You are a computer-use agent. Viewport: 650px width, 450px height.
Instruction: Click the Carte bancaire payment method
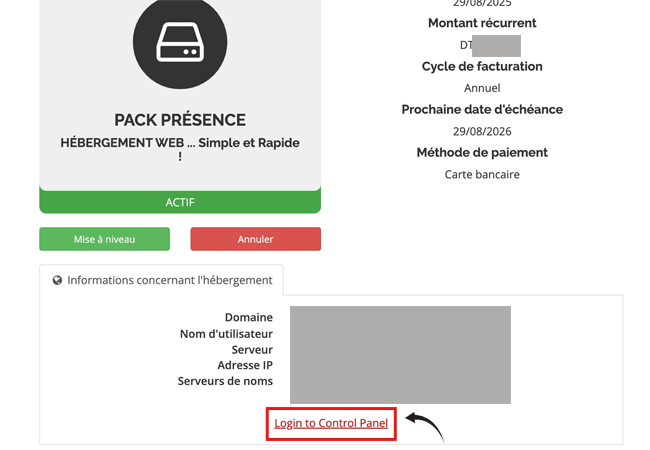[x=482, y=174]
